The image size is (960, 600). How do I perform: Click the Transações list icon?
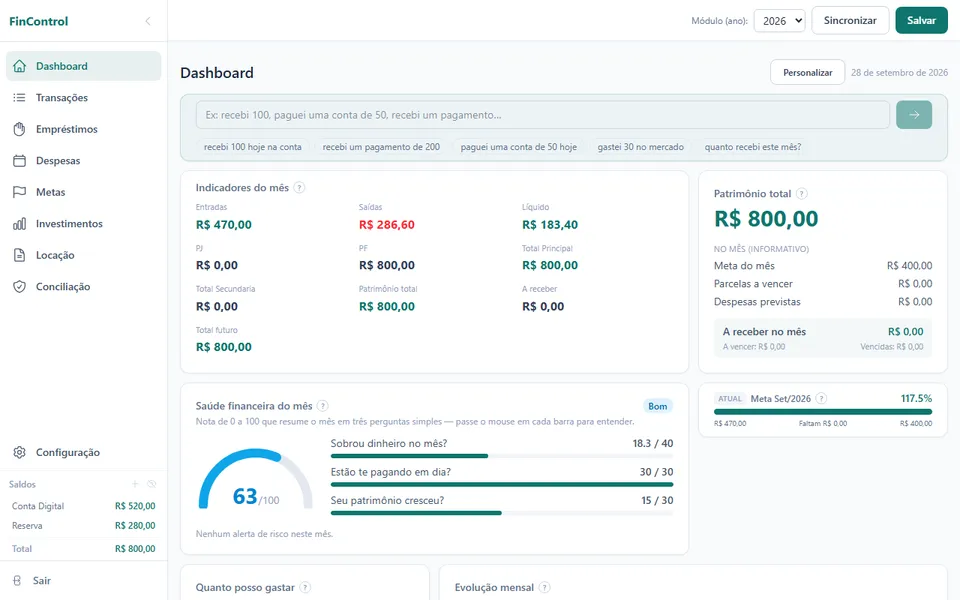pyautogui.click(x=20, y=97)
